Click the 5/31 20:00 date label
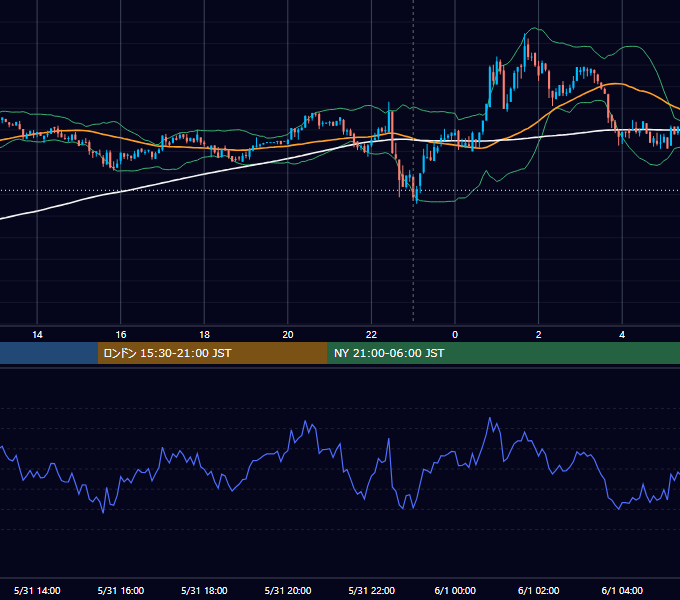680x600 pixels. click(288, 590)
